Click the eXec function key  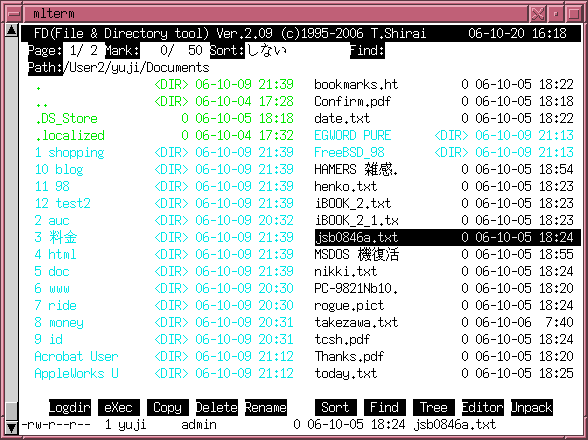[119, 407]
